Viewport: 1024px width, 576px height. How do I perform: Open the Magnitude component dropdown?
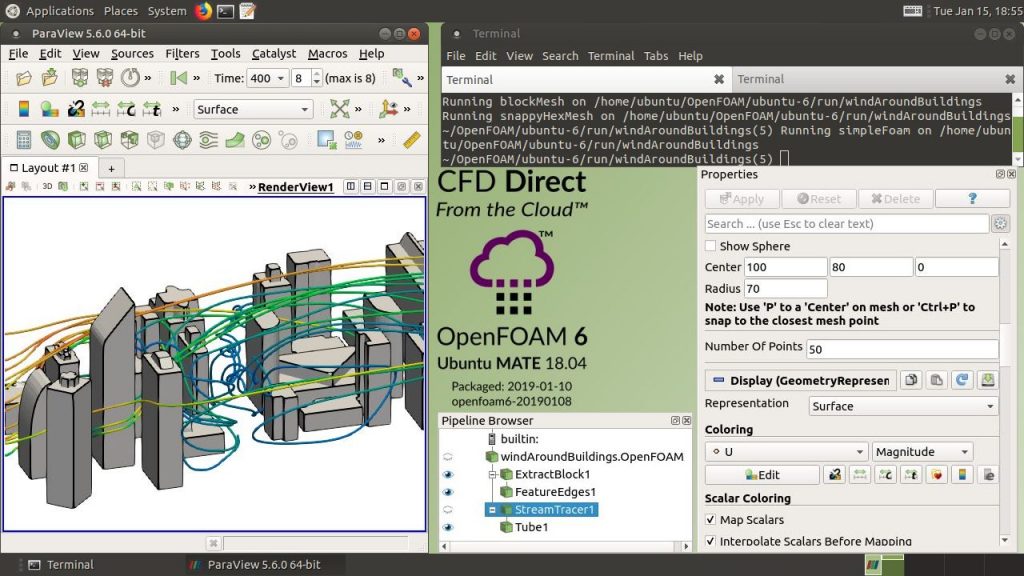(x=922, y=452)
